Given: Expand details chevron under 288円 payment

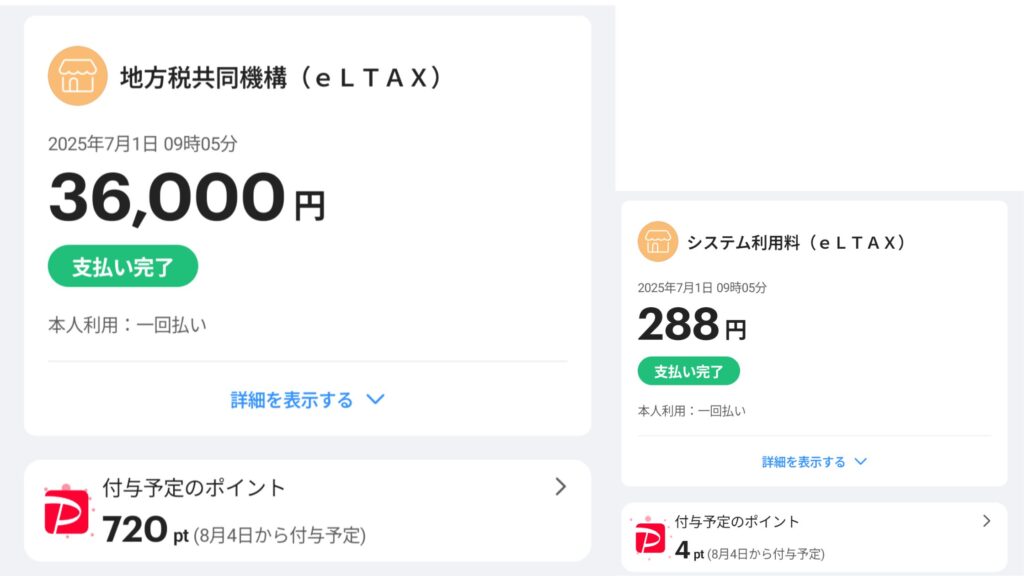Looking at the screenshot, I should point(860,462).
